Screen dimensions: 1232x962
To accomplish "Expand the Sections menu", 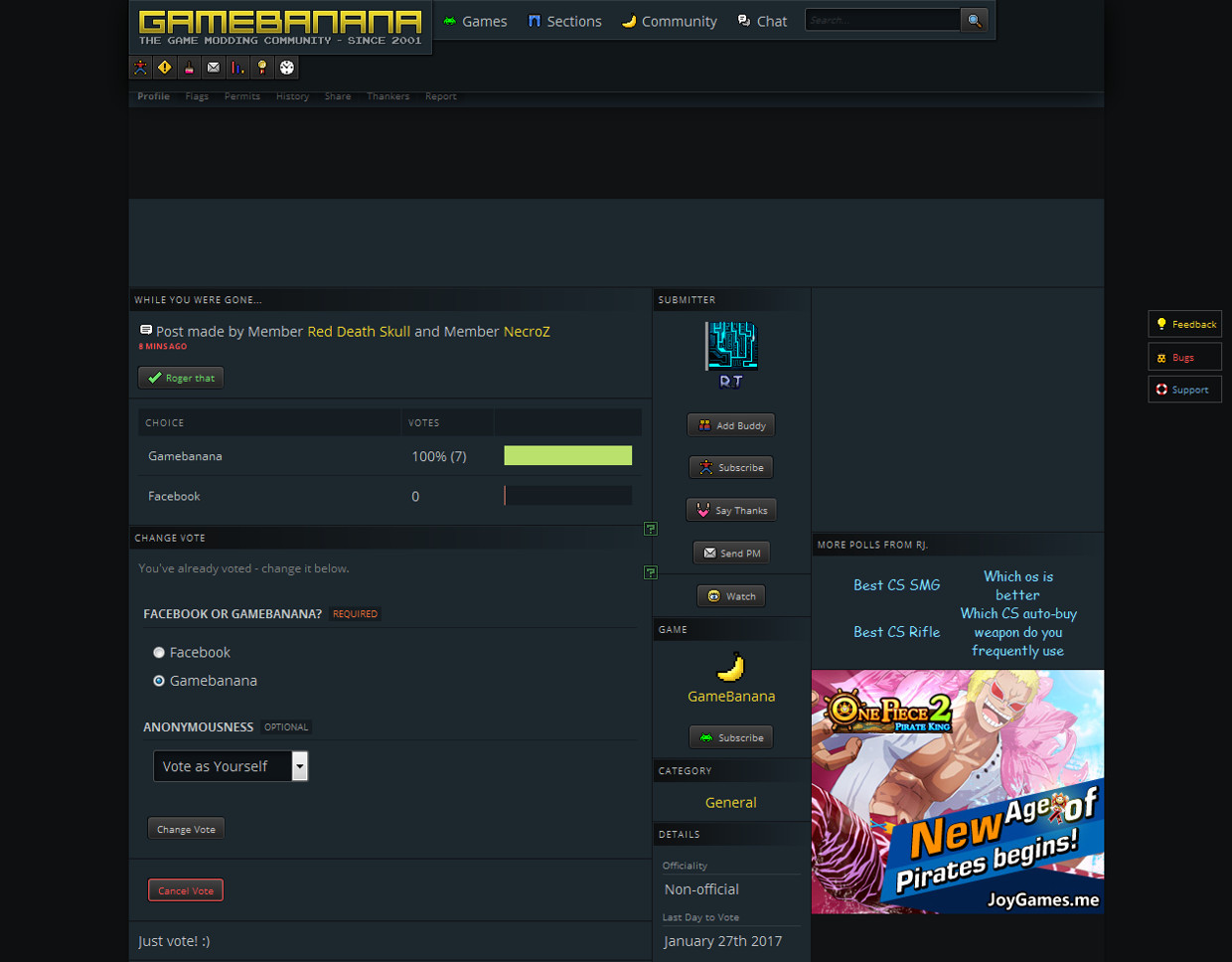I will (564, 21).
